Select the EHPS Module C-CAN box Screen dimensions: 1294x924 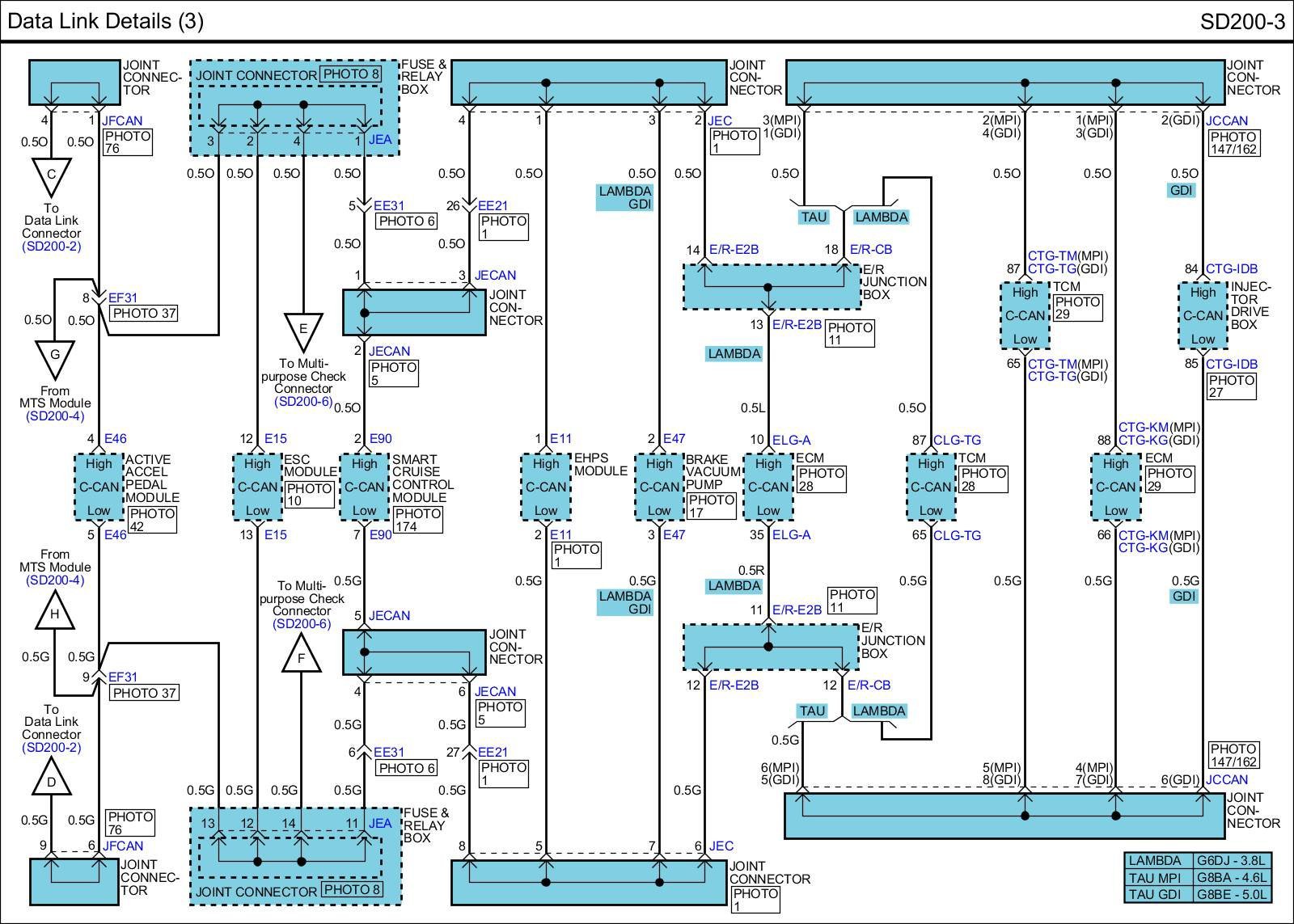546,487
